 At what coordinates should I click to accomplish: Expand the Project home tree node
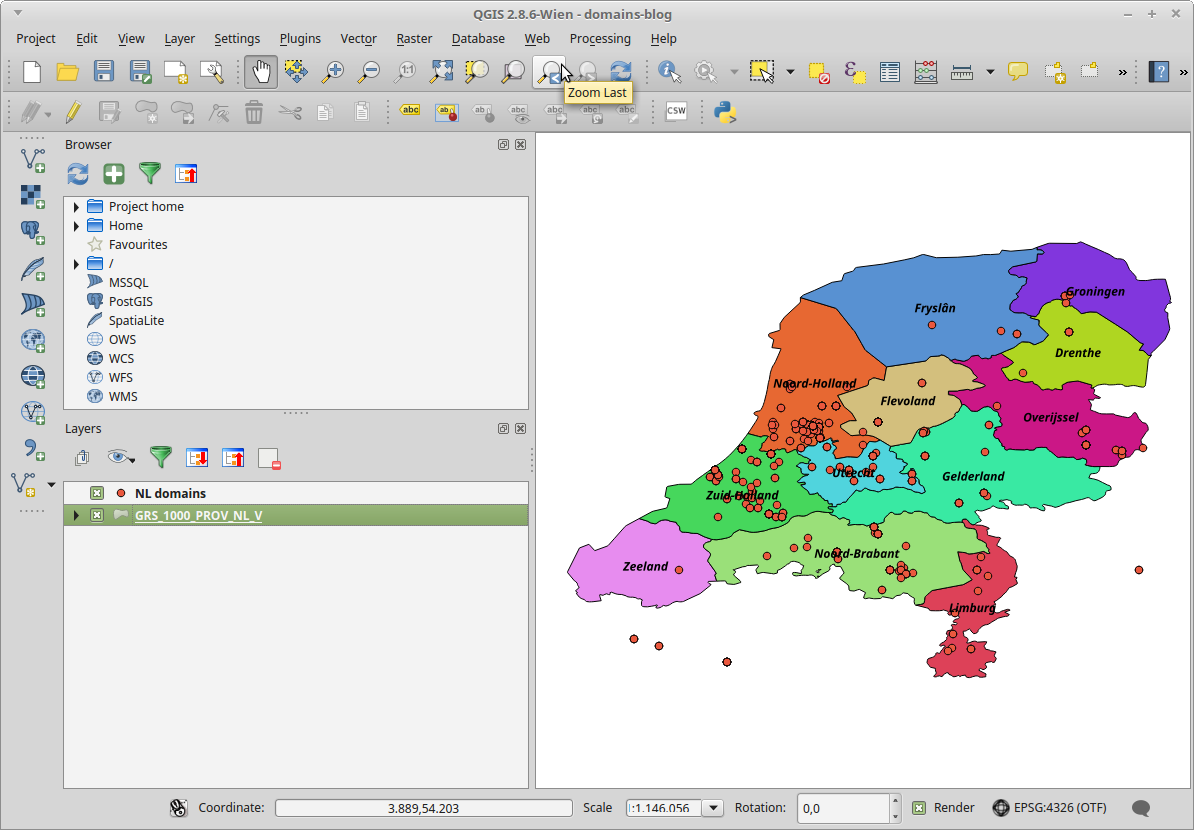click(76, 207)
